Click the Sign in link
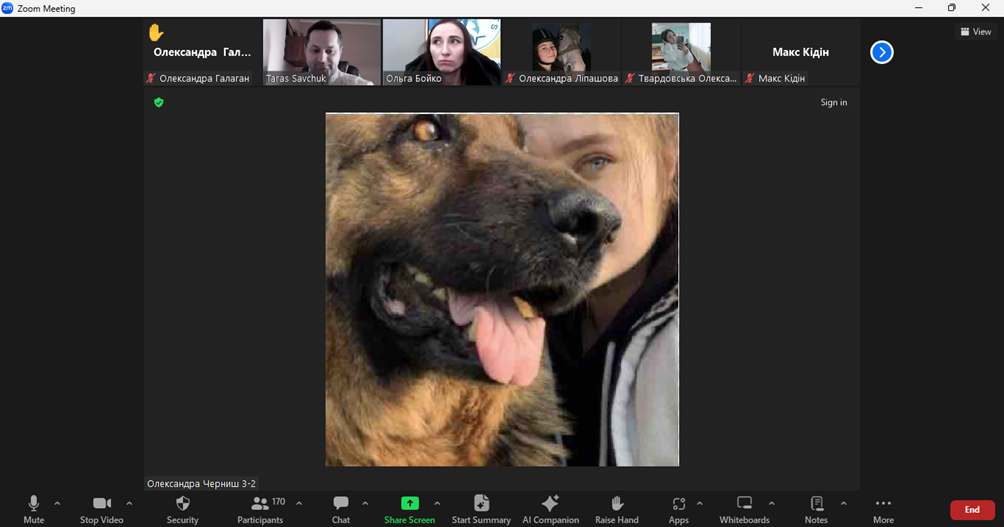Screen dimensions: 1004x527 point(834,102)
